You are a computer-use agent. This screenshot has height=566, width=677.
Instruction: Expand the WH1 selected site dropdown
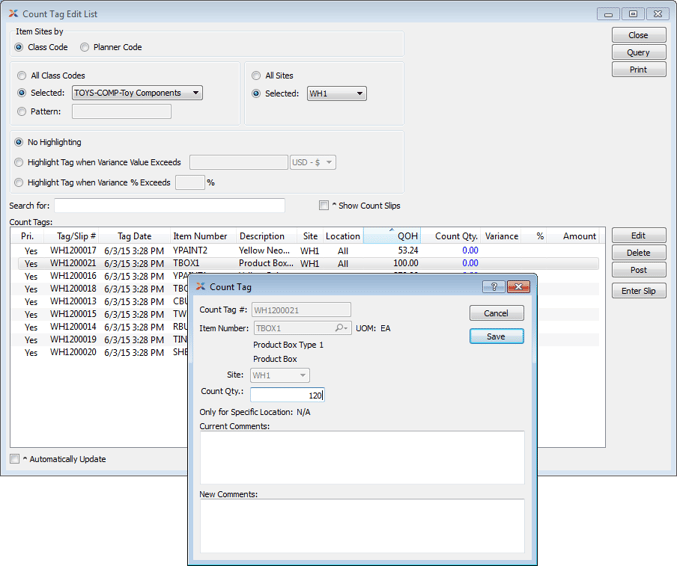tap(336, 94)
